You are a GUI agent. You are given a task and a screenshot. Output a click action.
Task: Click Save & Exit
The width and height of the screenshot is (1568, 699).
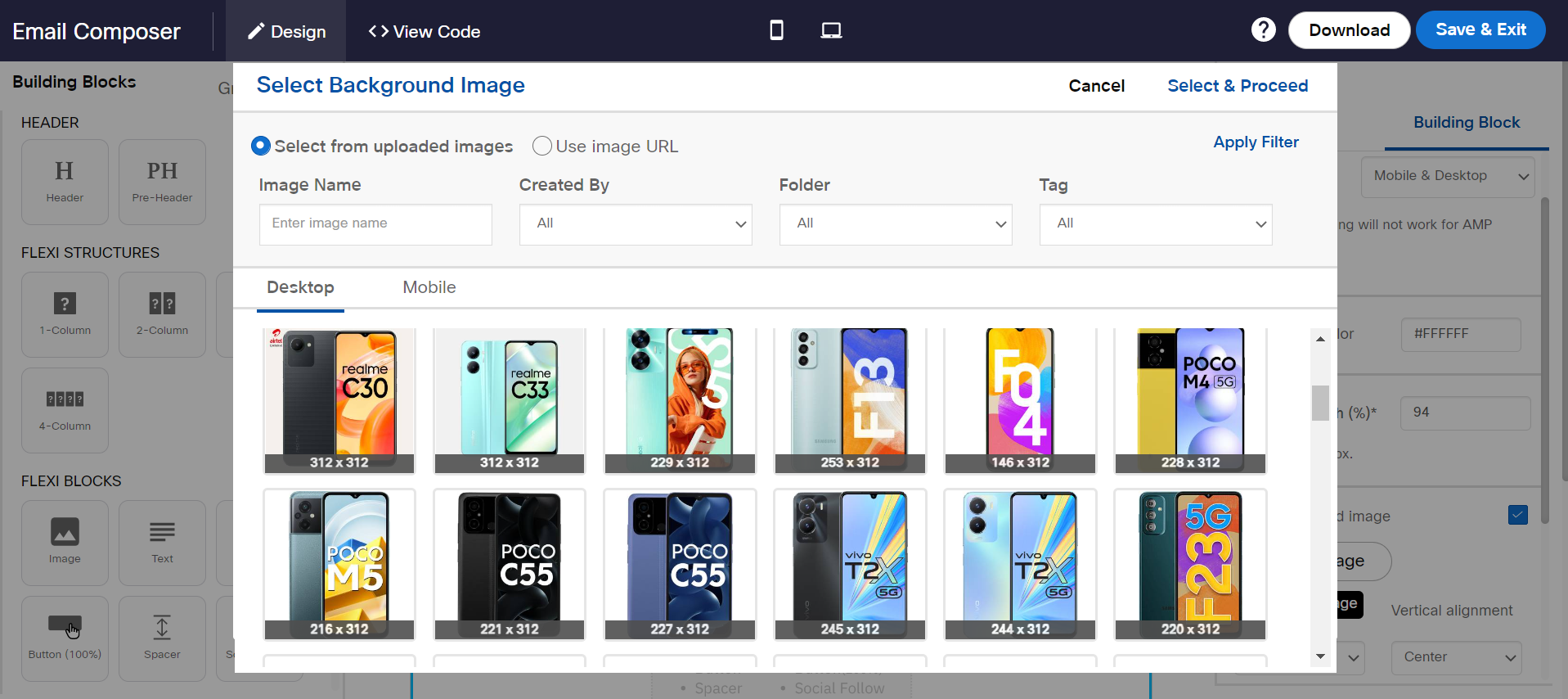1480,30
